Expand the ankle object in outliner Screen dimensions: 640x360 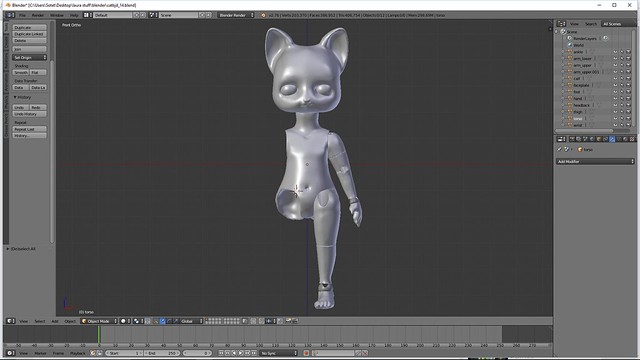(563, 52)
